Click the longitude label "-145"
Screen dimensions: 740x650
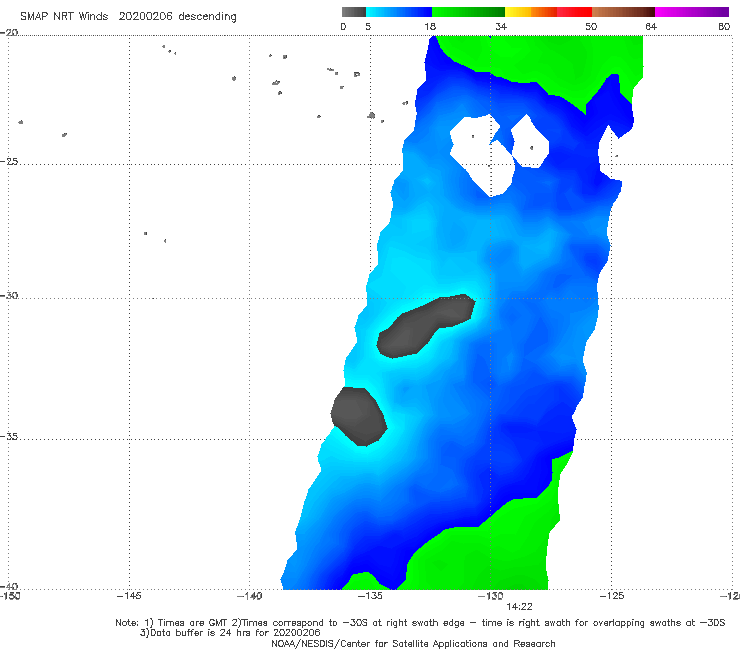pyautogui.click(x=129, y=596)
